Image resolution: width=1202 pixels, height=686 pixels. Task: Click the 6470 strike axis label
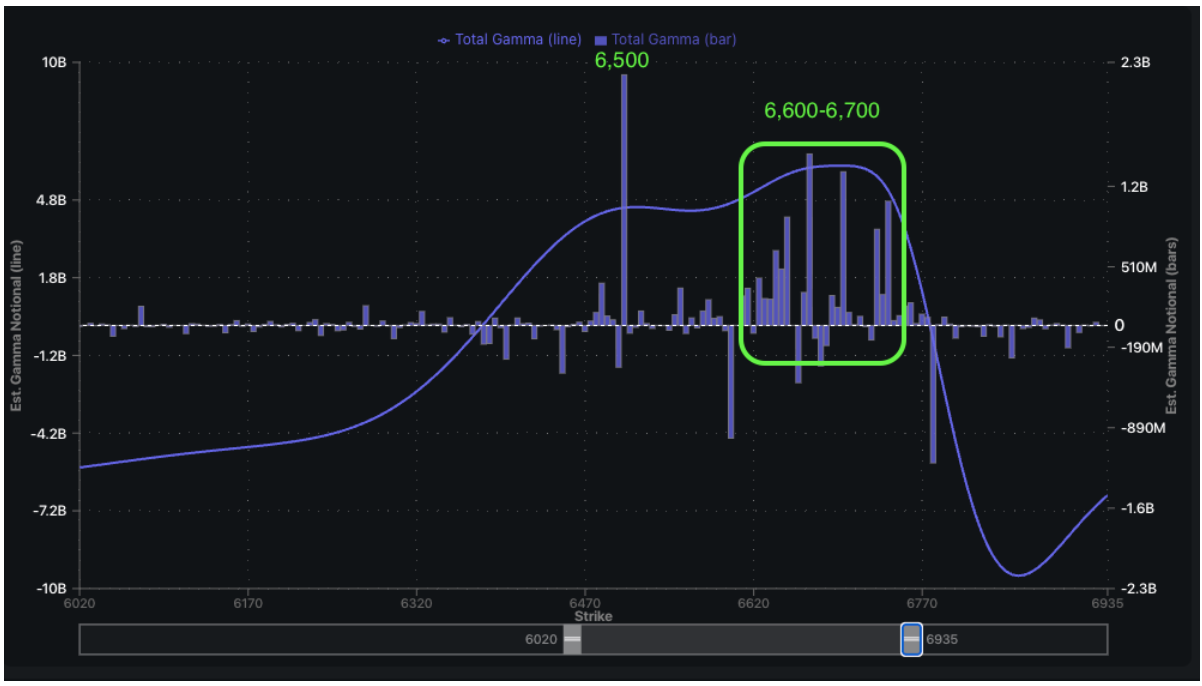585,603
